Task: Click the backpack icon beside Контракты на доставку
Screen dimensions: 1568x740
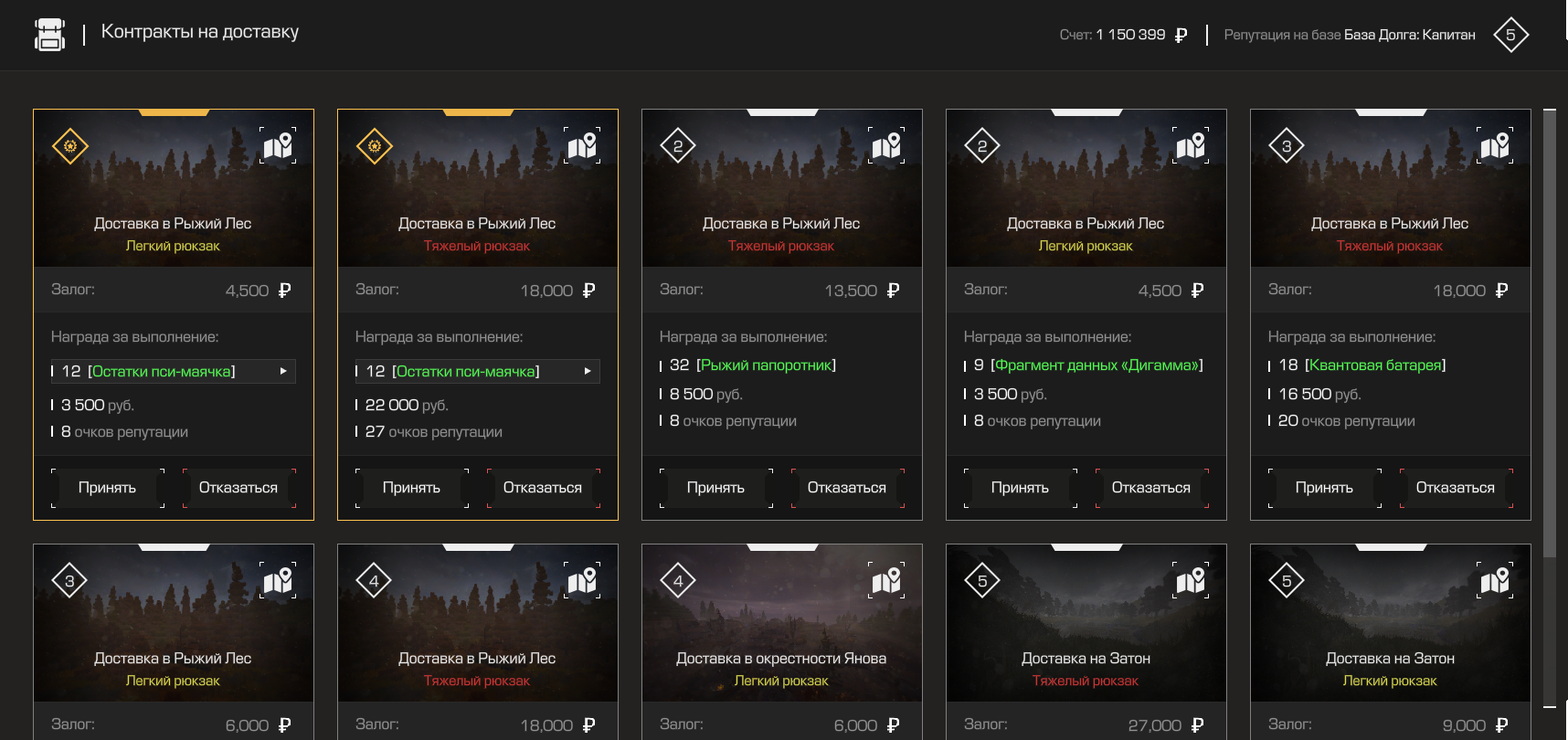Action: 49,35
